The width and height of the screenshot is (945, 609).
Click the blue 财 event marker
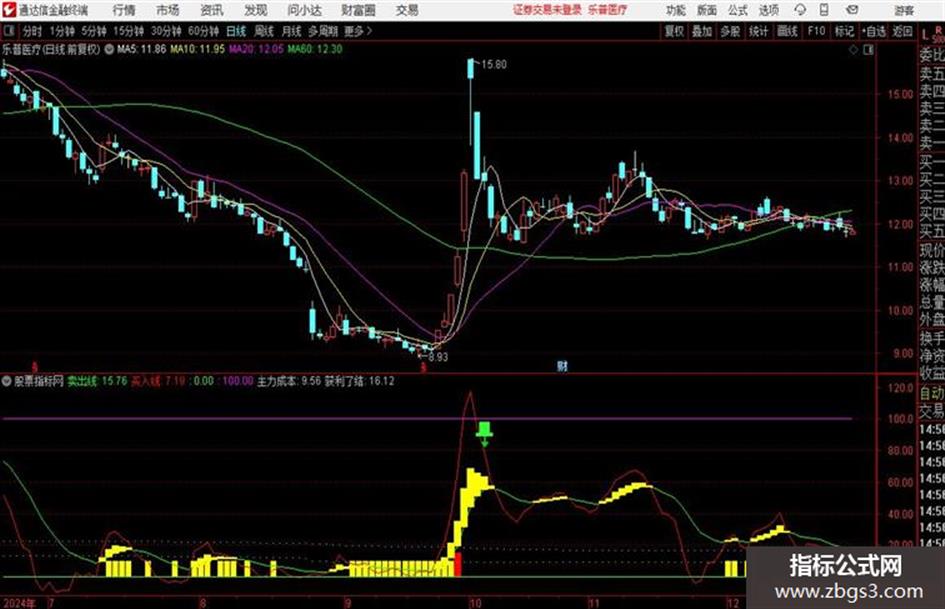[562, 366]
